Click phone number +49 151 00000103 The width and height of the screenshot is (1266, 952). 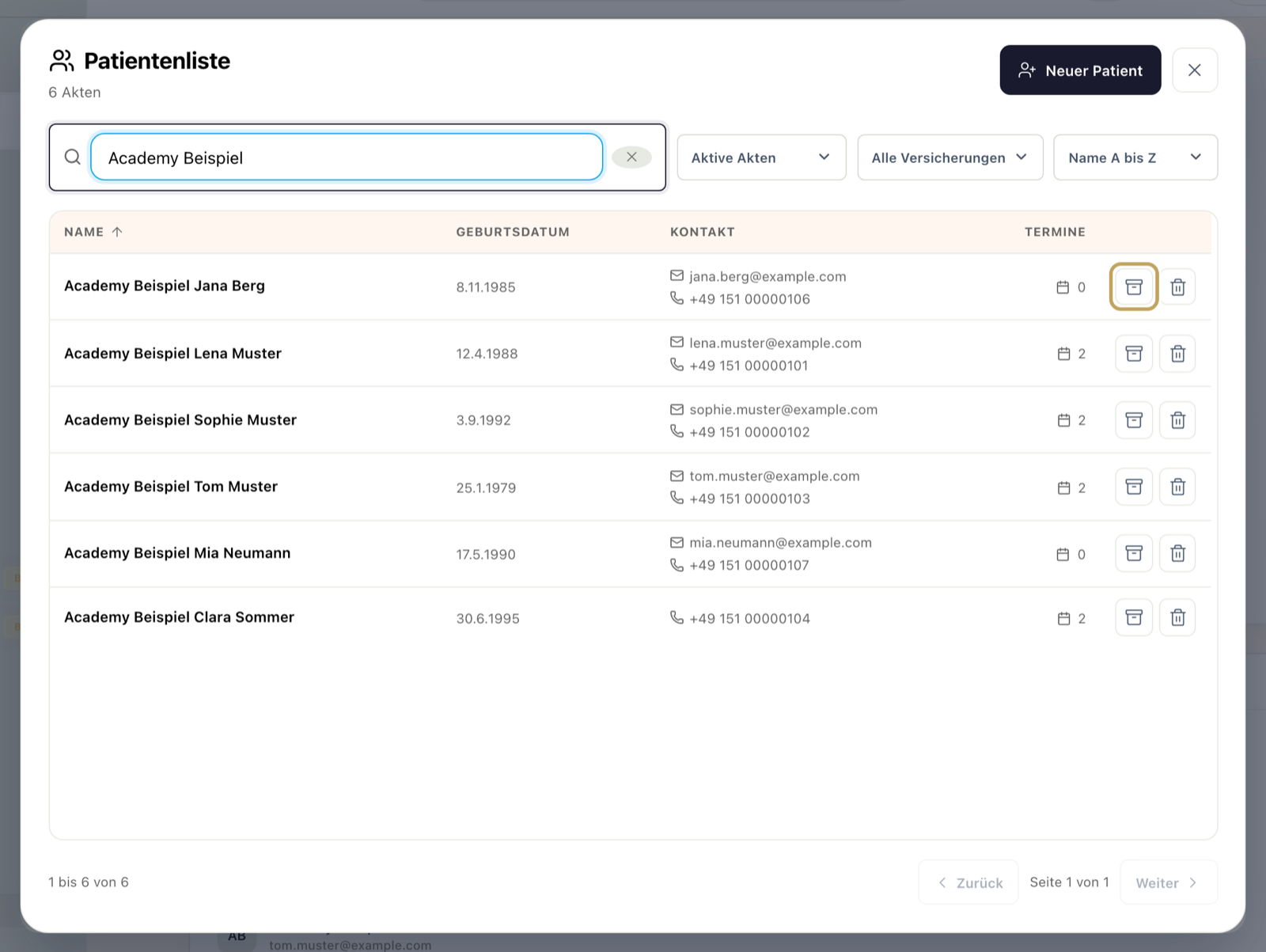(x=749, y=499)
